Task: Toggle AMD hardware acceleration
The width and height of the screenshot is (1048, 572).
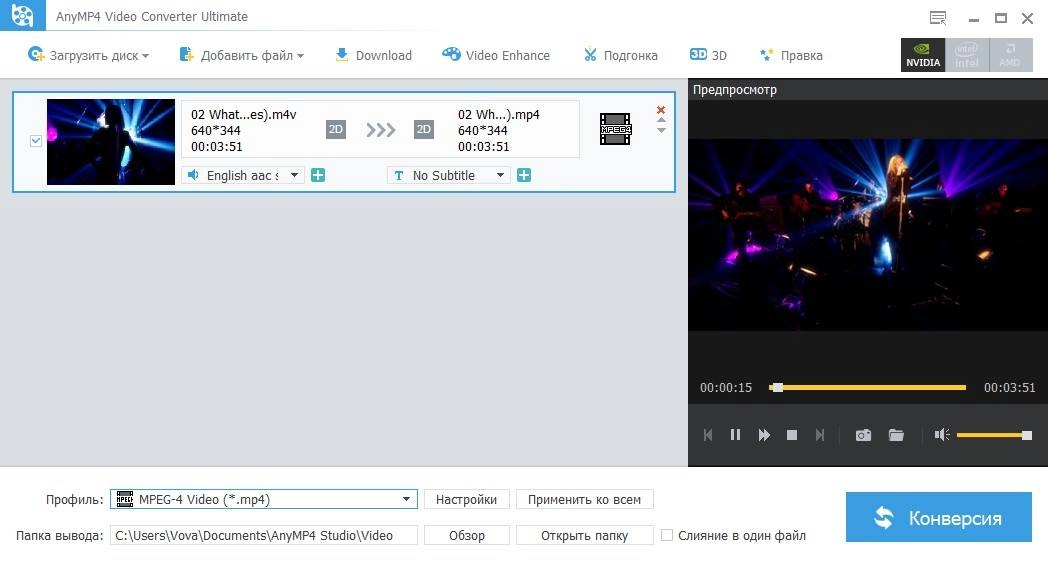Action: pos(1010,55)
